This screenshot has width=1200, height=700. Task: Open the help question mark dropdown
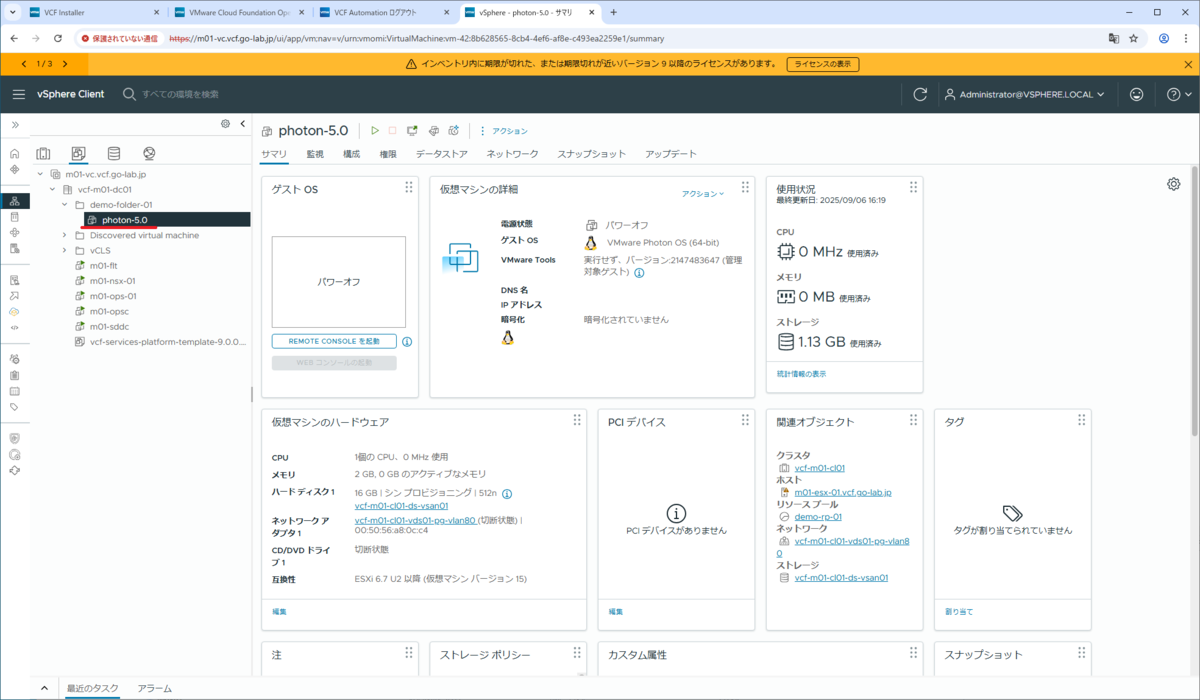tap(1178, 94)
